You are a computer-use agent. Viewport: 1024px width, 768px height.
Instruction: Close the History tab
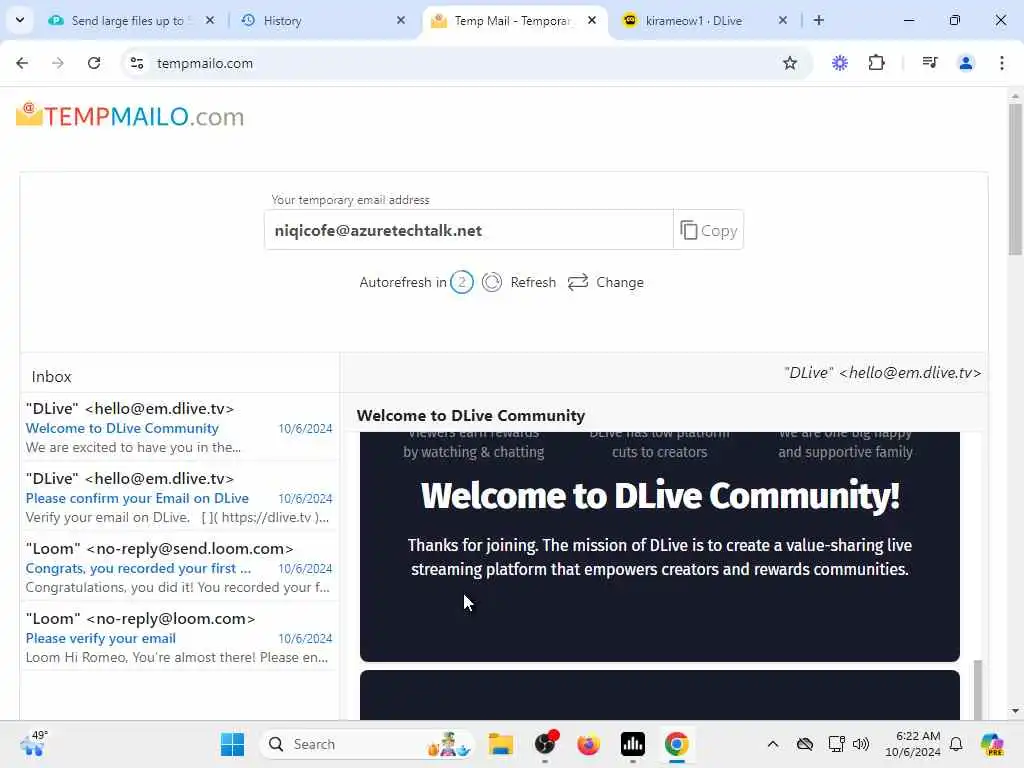(401, 20)
